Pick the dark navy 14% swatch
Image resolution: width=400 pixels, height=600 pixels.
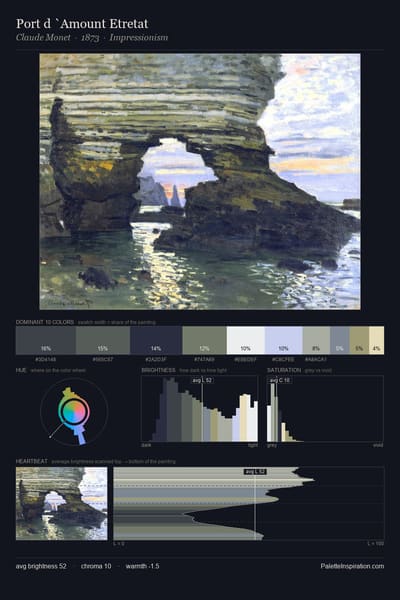(156, 340)
